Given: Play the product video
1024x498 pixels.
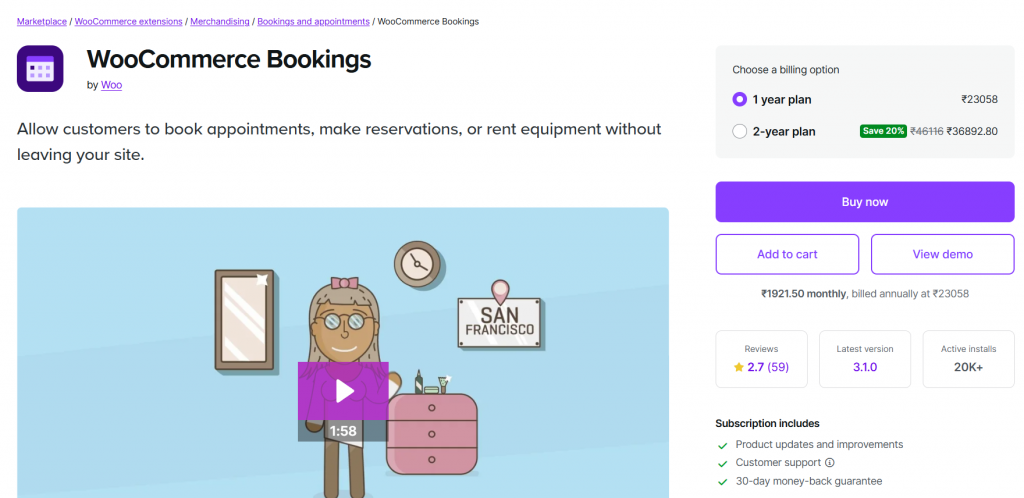Looking at the screenshot, I should point(344,391).
